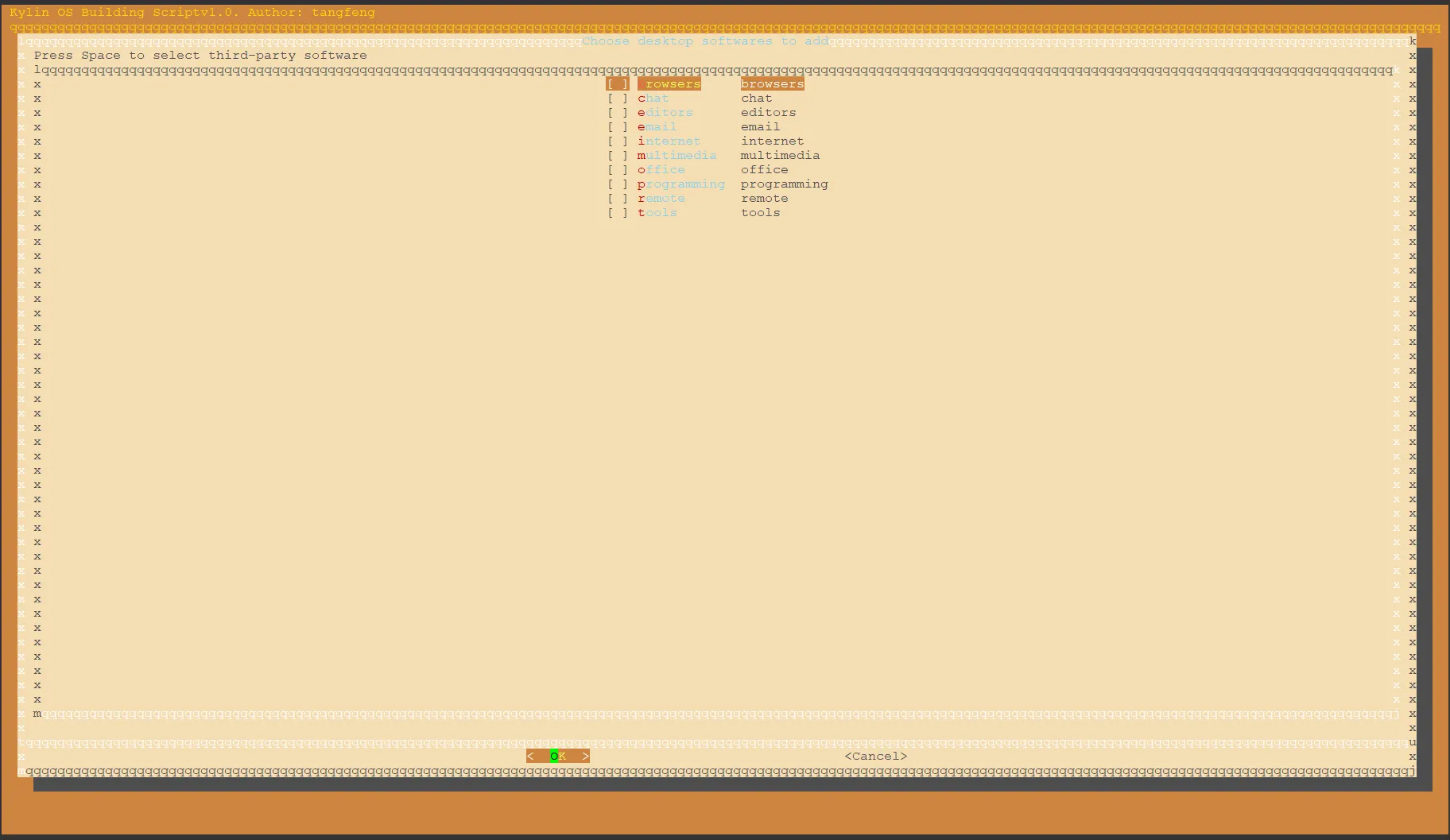The height and width of the screenshot is (840, 1450).
Task: Enable the editors checkbox
Action: tap(618, 113)
